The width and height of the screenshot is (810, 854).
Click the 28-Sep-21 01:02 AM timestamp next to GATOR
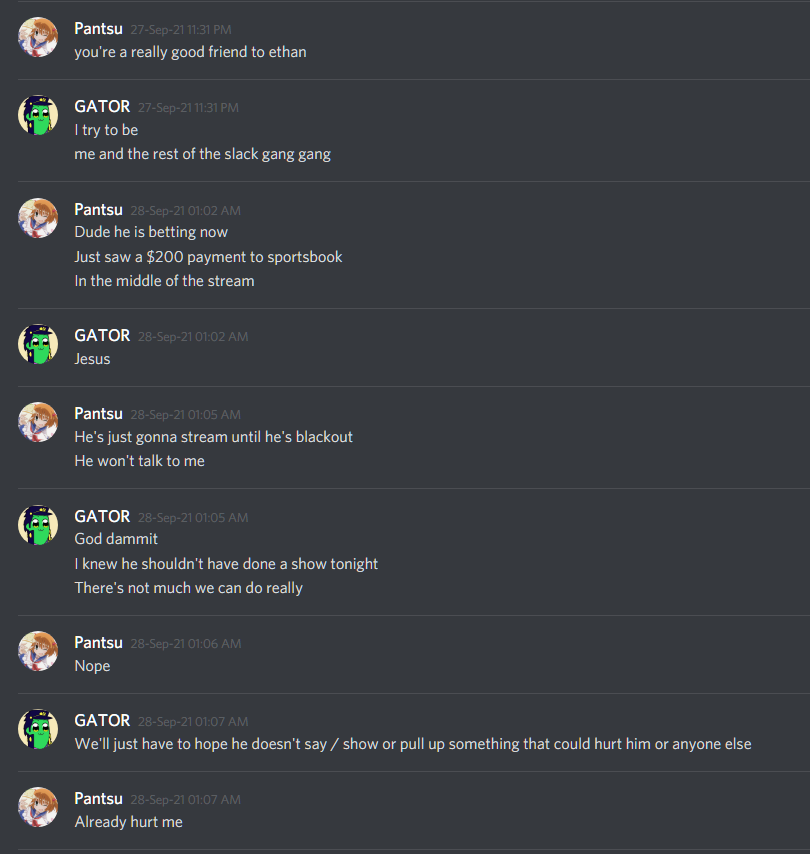(x=193, y=337)
